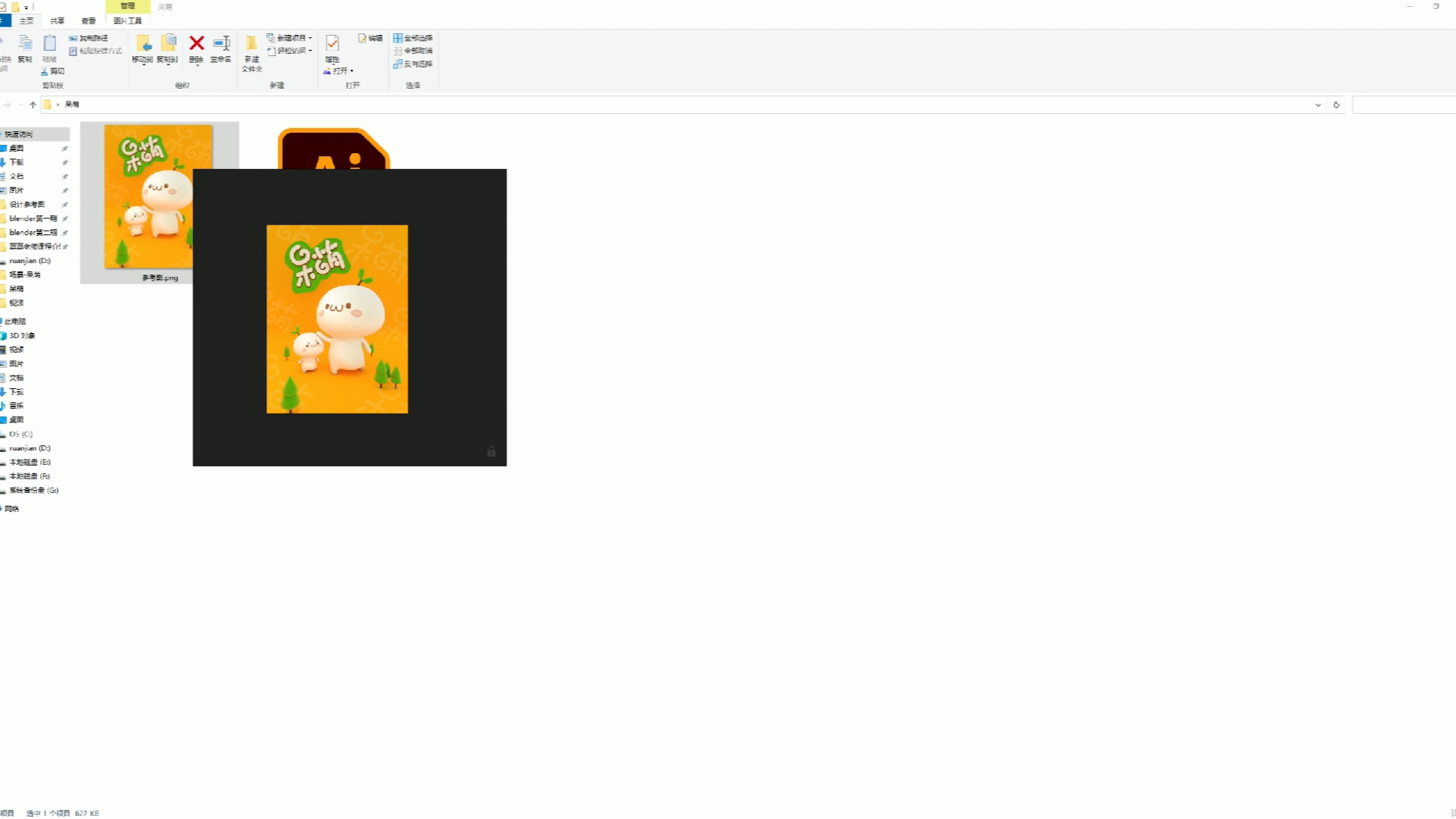
Task: Open the 打开 (Open) dropdown in ribbon
Action: coord(338,71)
